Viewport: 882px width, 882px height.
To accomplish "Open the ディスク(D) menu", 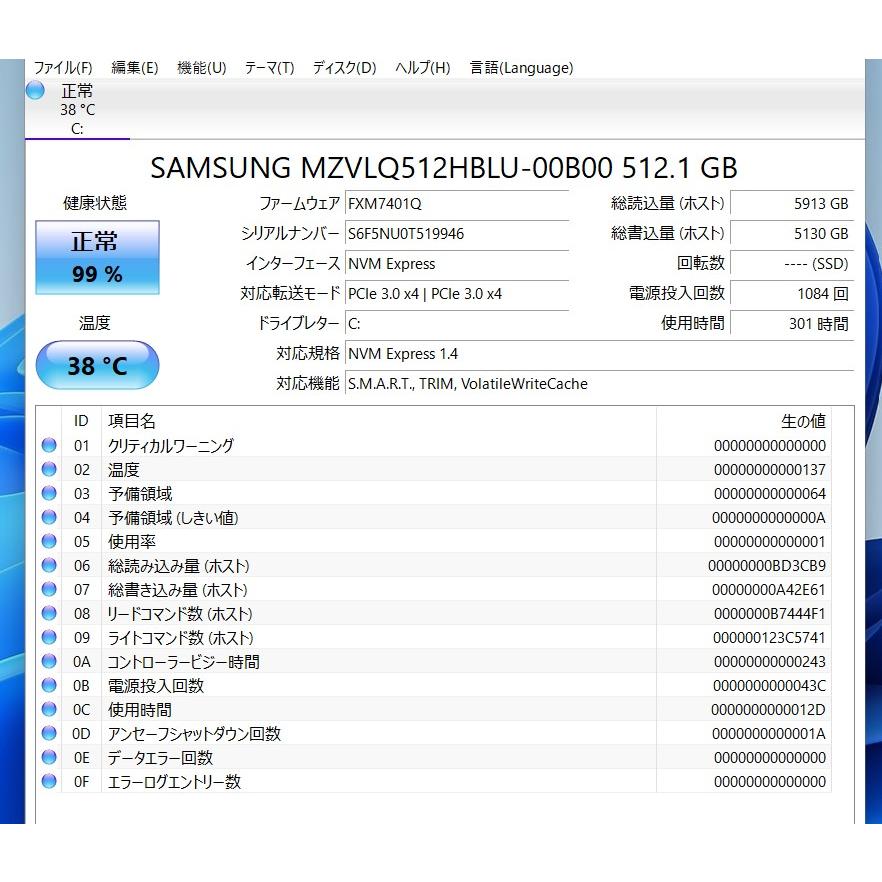I will pyautogui.click(x=343, y=67).
